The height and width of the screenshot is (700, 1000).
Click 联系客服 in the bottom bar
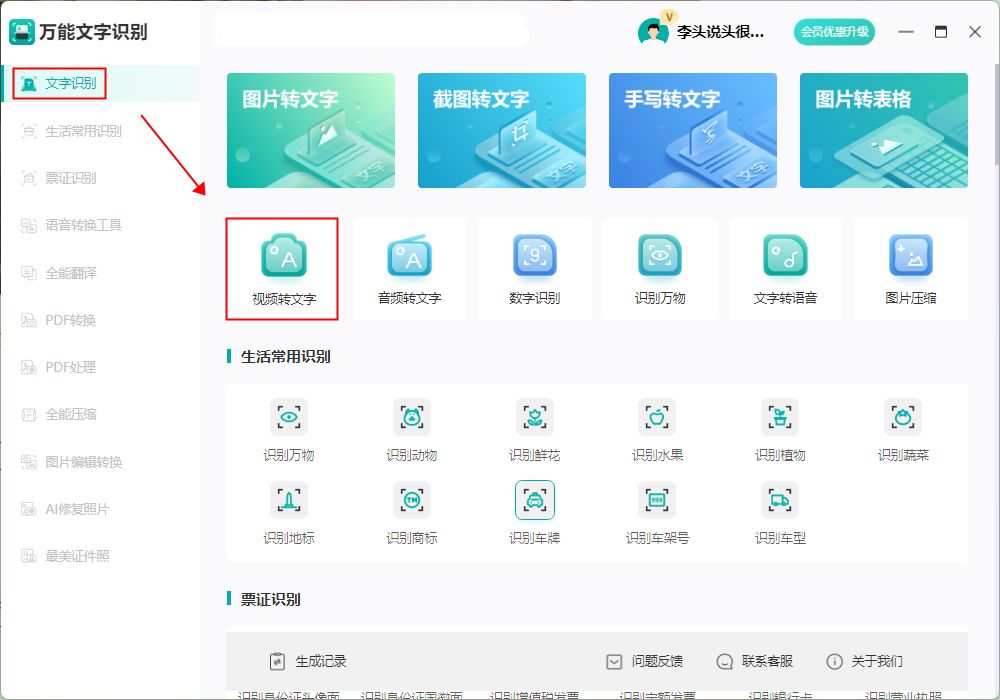[754, 661]
